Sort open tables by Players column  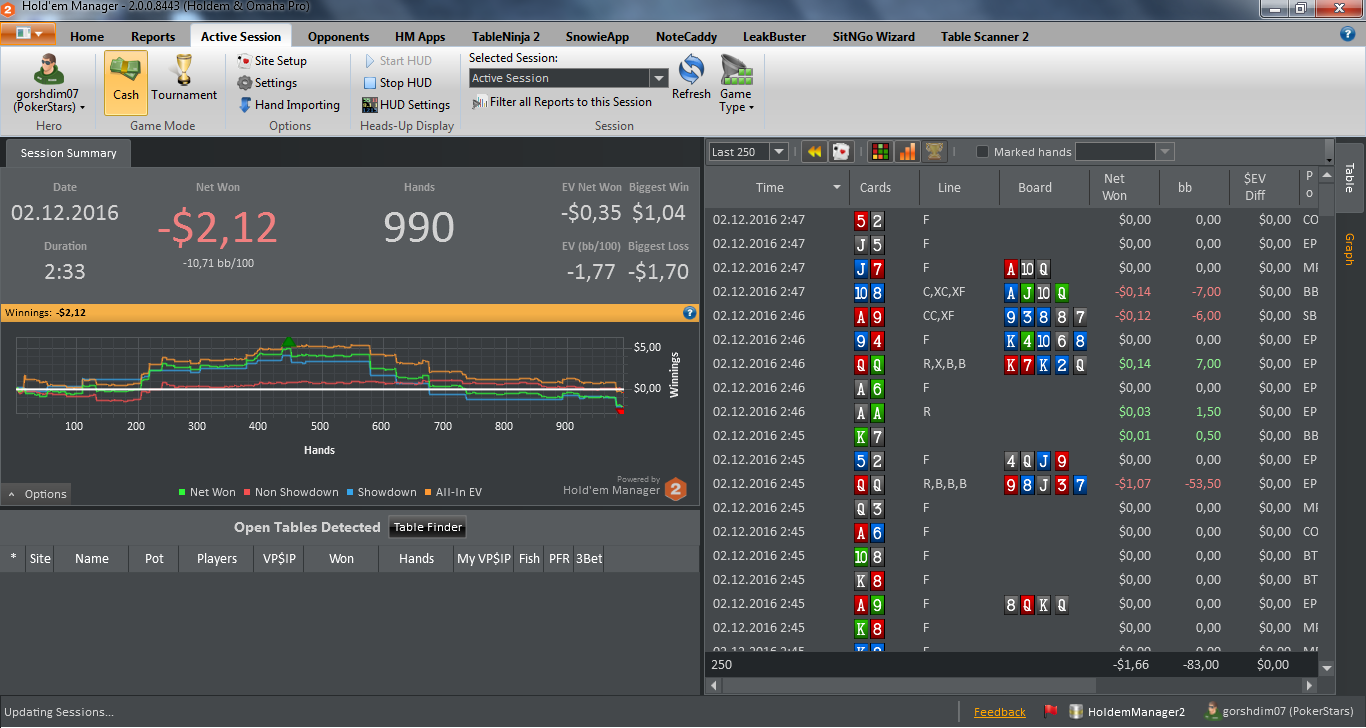[x=217, y=559]
